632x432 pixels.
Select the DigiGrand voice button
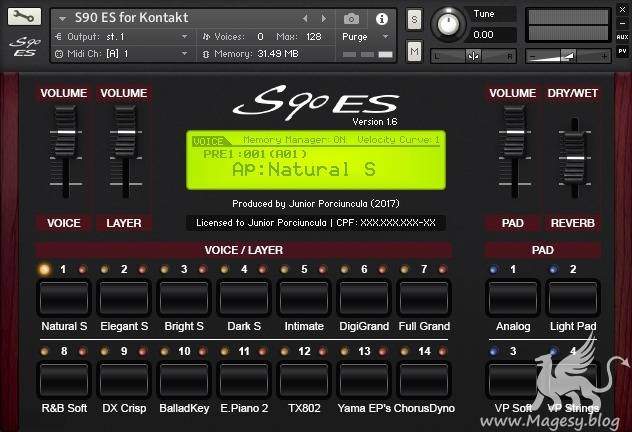(364, 299)
